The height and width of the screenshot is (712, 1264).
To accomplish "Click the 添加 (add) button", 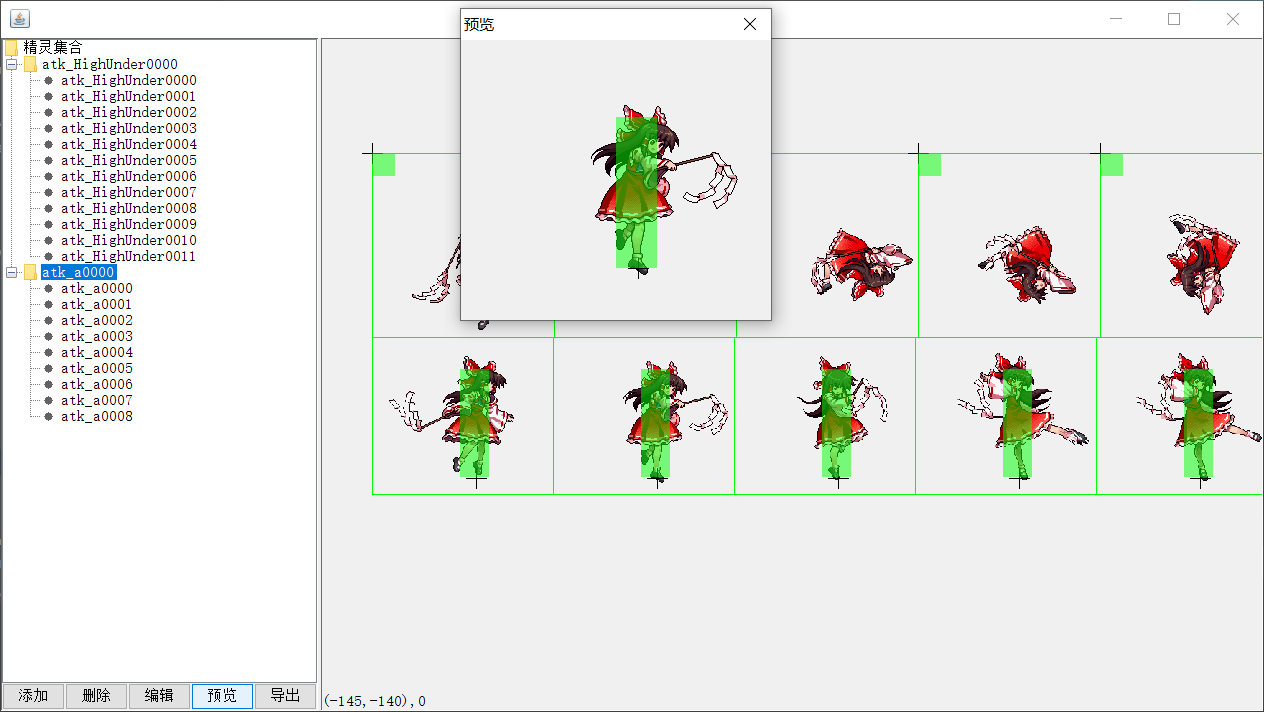I will 33,696.
